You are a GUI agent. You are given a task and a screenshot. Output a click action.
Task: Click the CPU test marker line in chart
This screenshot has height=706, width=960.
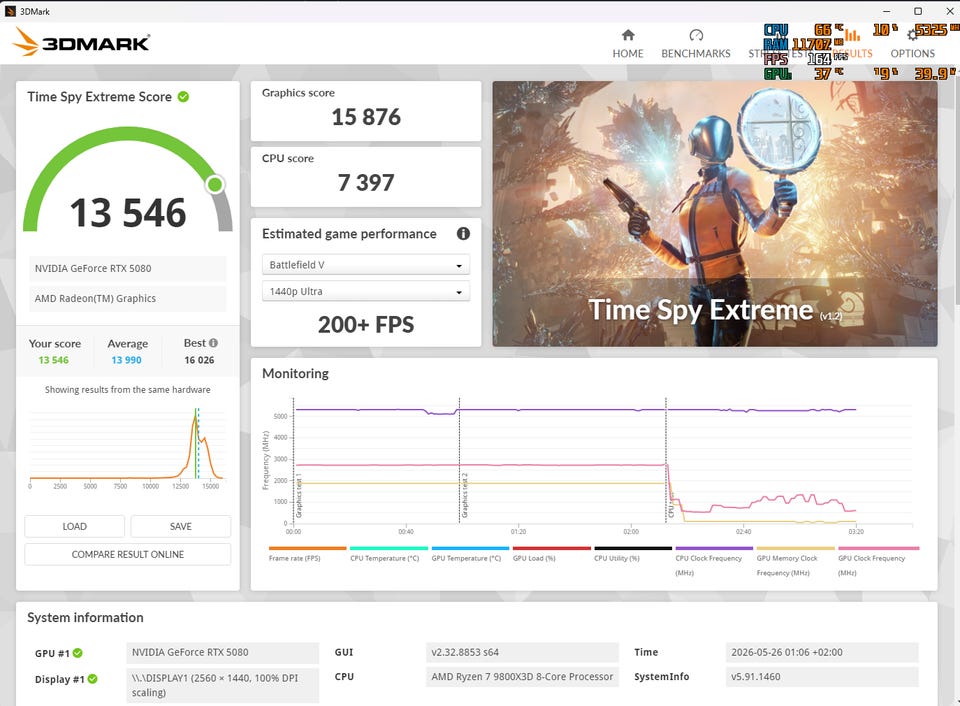point(666,460)
